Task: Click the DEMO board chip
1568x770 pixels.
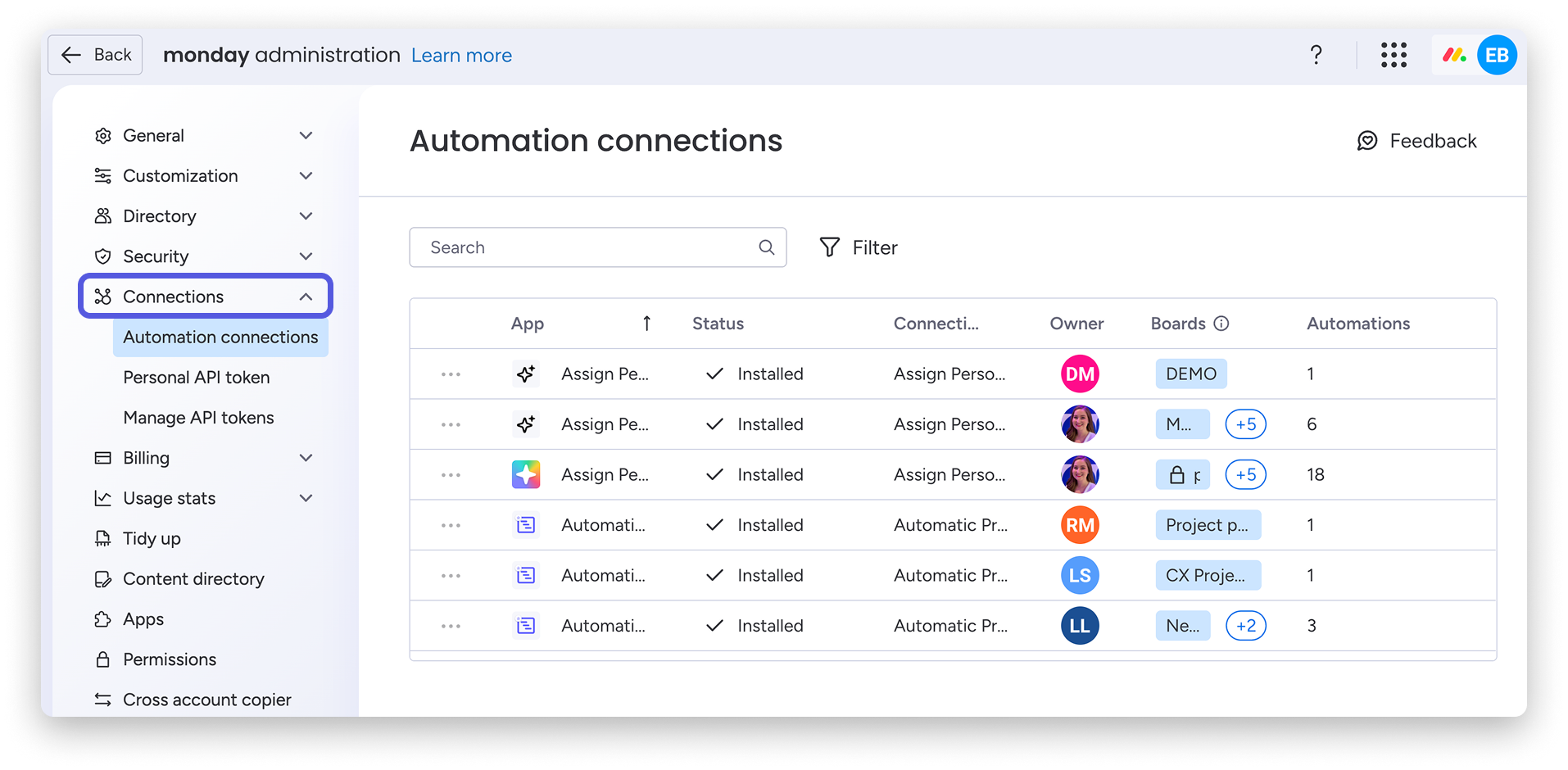Action: (x=1191, y=374)
